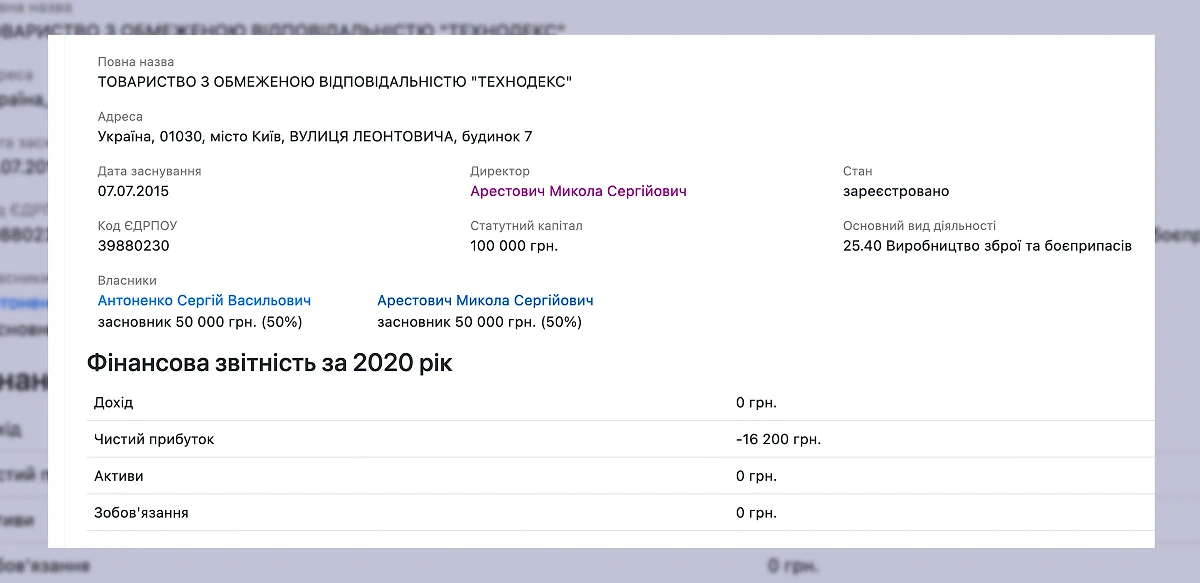Click the statutory capital value 100 000 грн.
1200x583 pixels.
pos(514,246)
